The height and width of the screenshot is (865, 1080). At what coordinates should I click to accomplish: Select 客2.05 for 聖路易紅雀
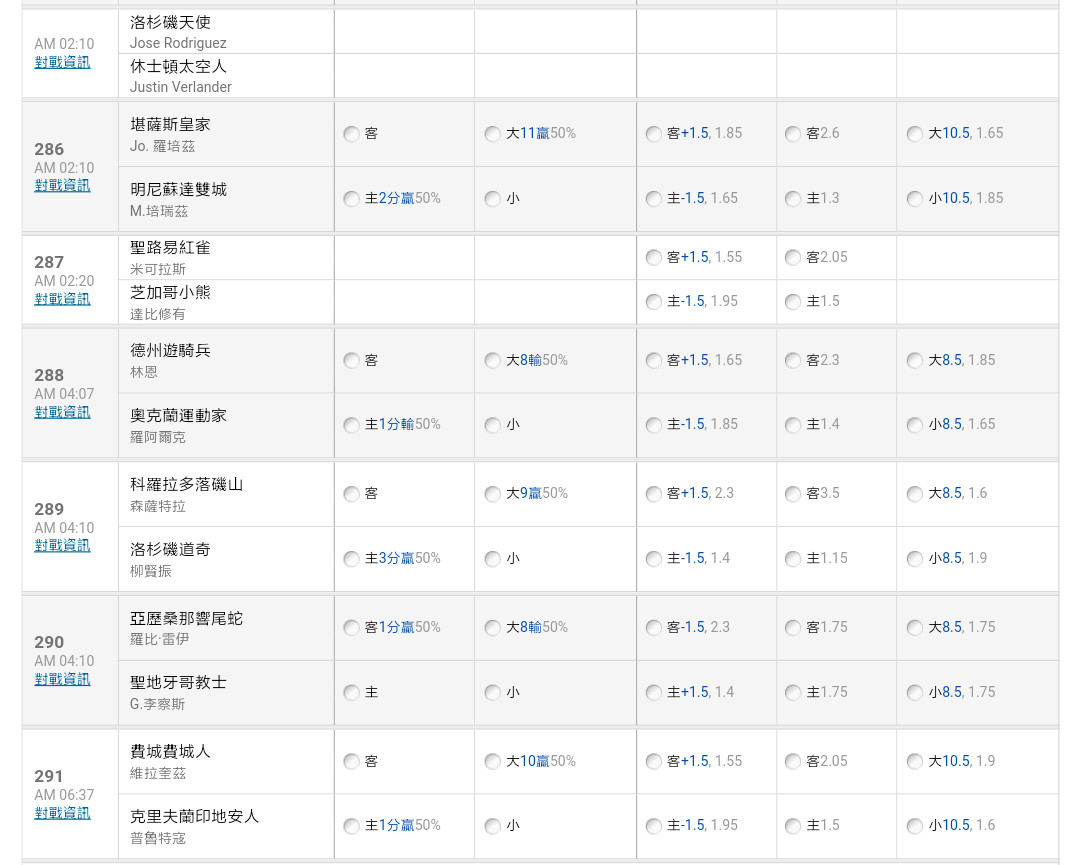[793, 258]
